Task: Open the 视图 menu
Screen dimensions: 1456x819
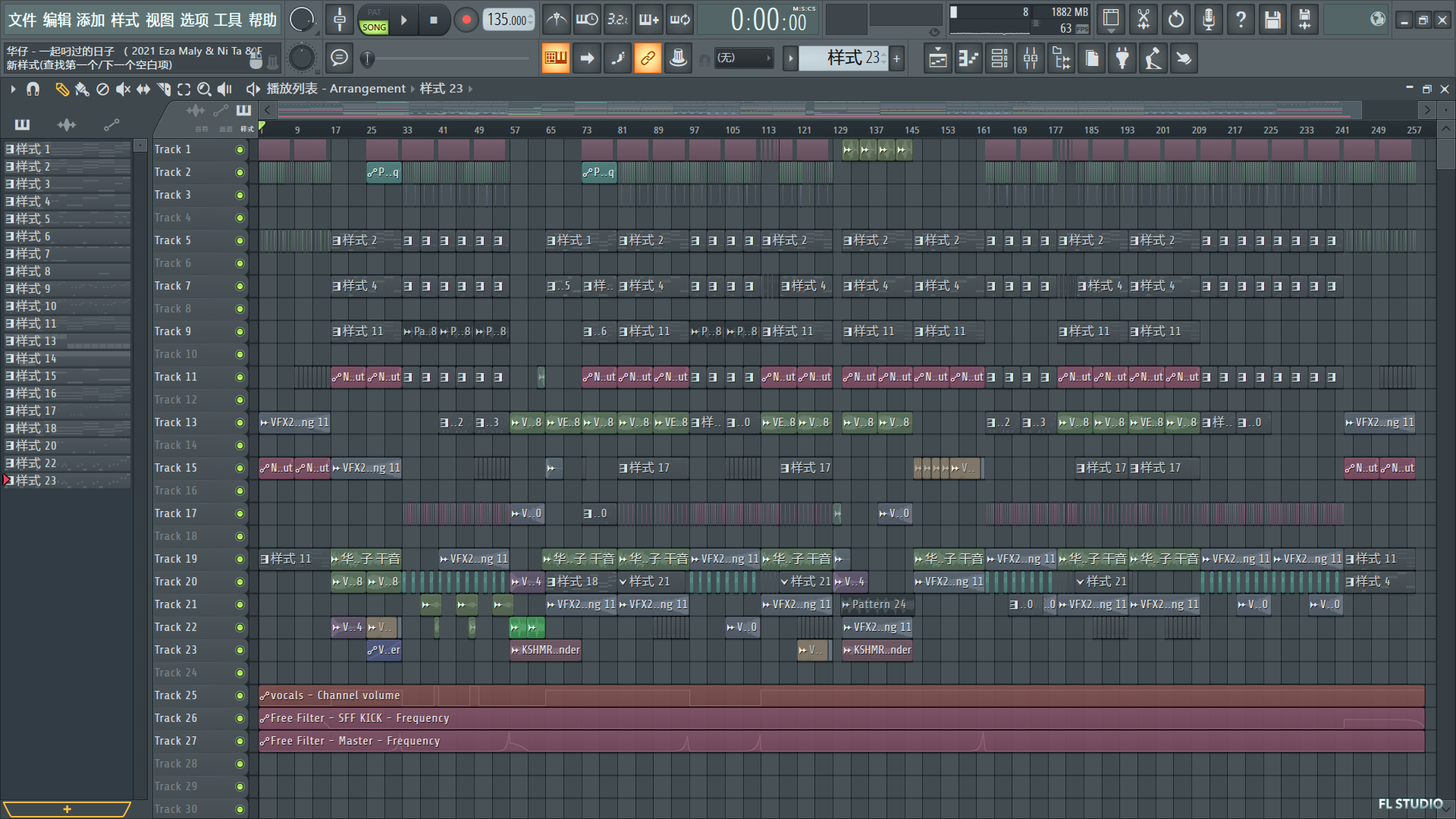Action: coord(159,20)
